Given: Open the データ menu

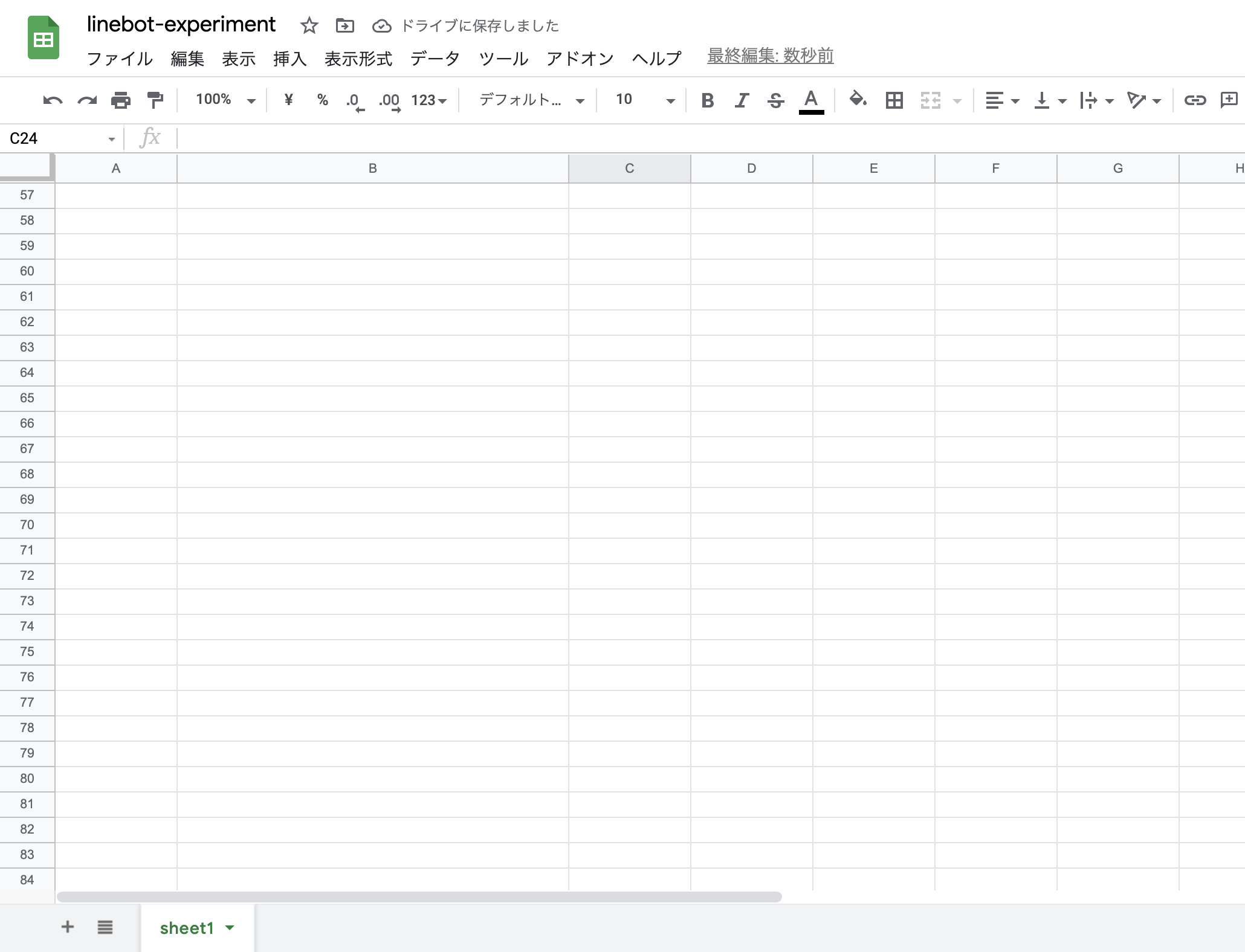Looking at the screenshot, I should coord(435,58).
